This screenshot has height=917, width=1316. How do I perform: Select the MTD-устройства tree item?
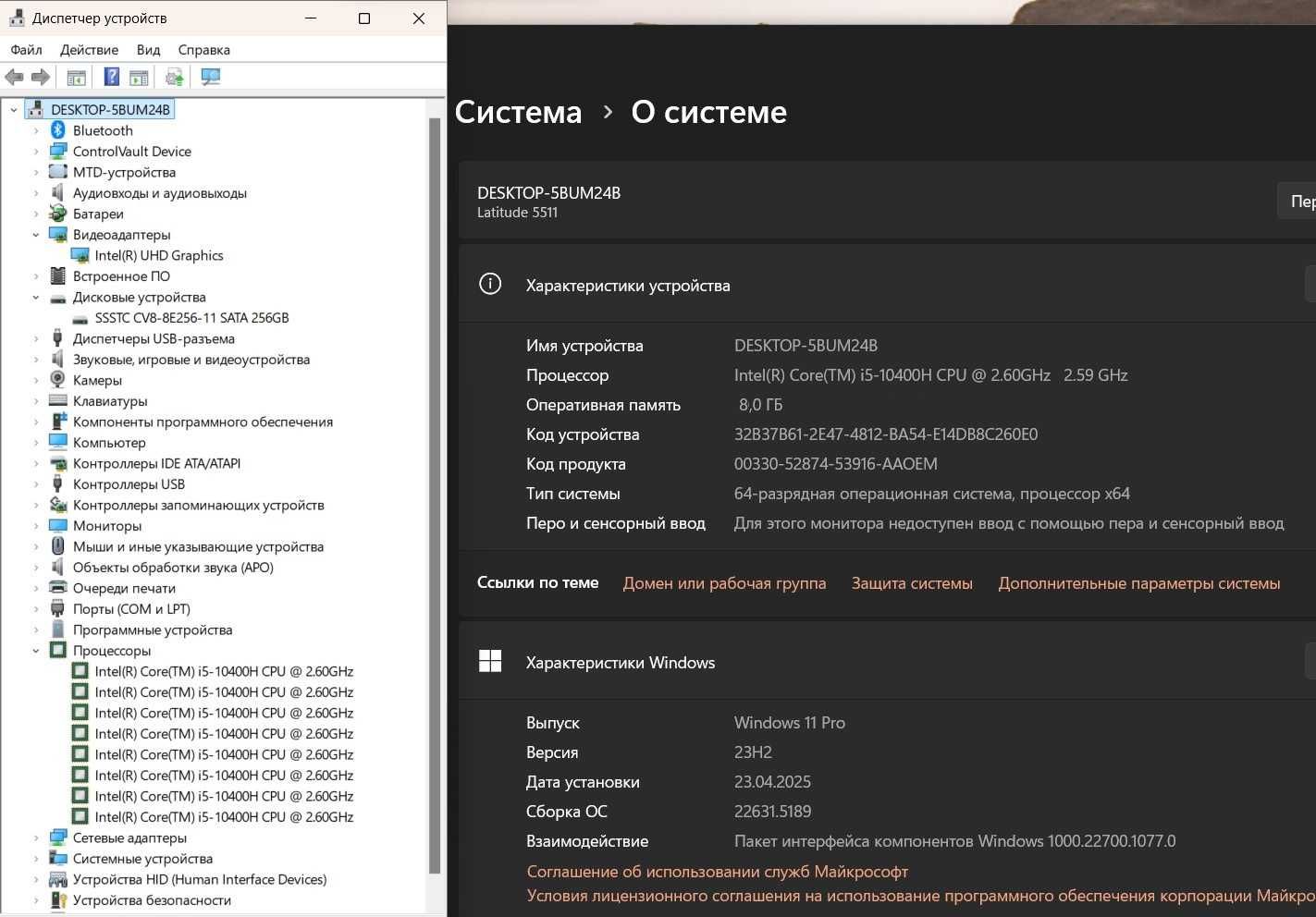[124, 172]
